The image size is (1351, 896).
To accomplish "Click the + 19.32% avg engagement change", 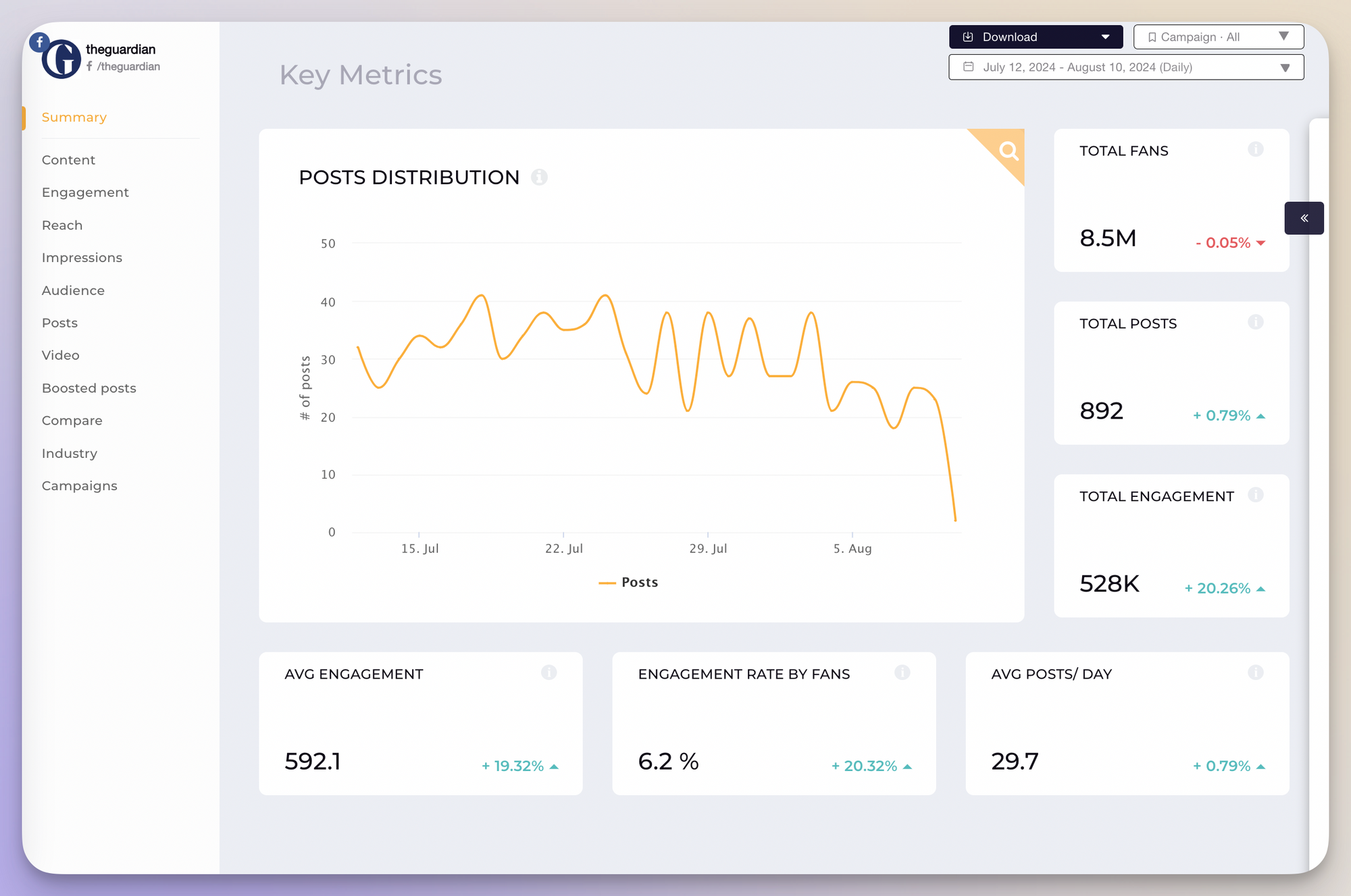I will click(x=519, y=766).
